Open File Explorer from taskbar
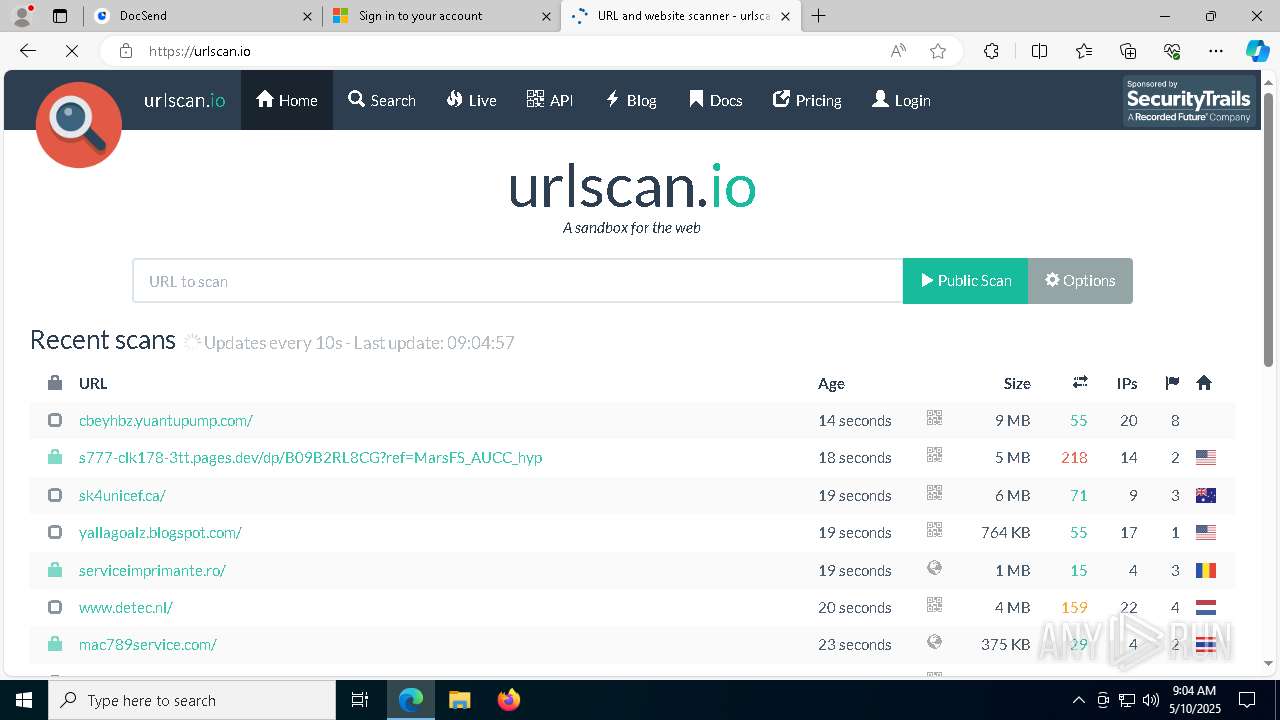 tap(459, 700)
